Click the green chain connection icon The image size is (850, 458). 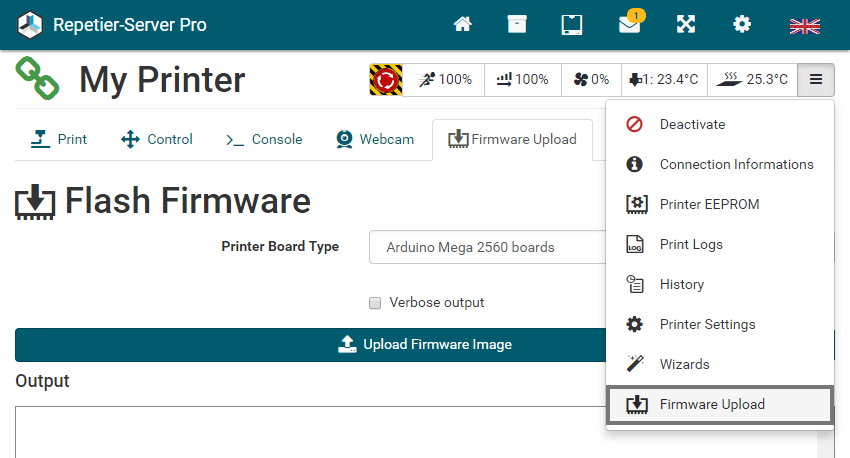point(37,79)
